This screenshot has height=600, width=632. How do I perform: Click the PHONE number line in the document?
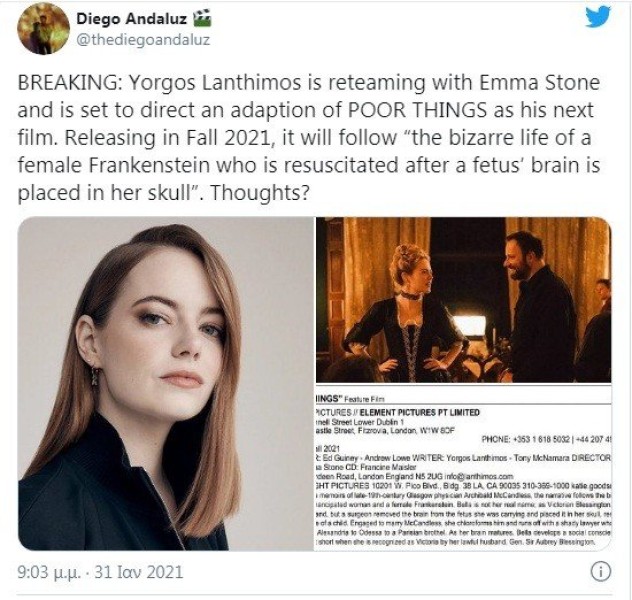pos(546,438)
